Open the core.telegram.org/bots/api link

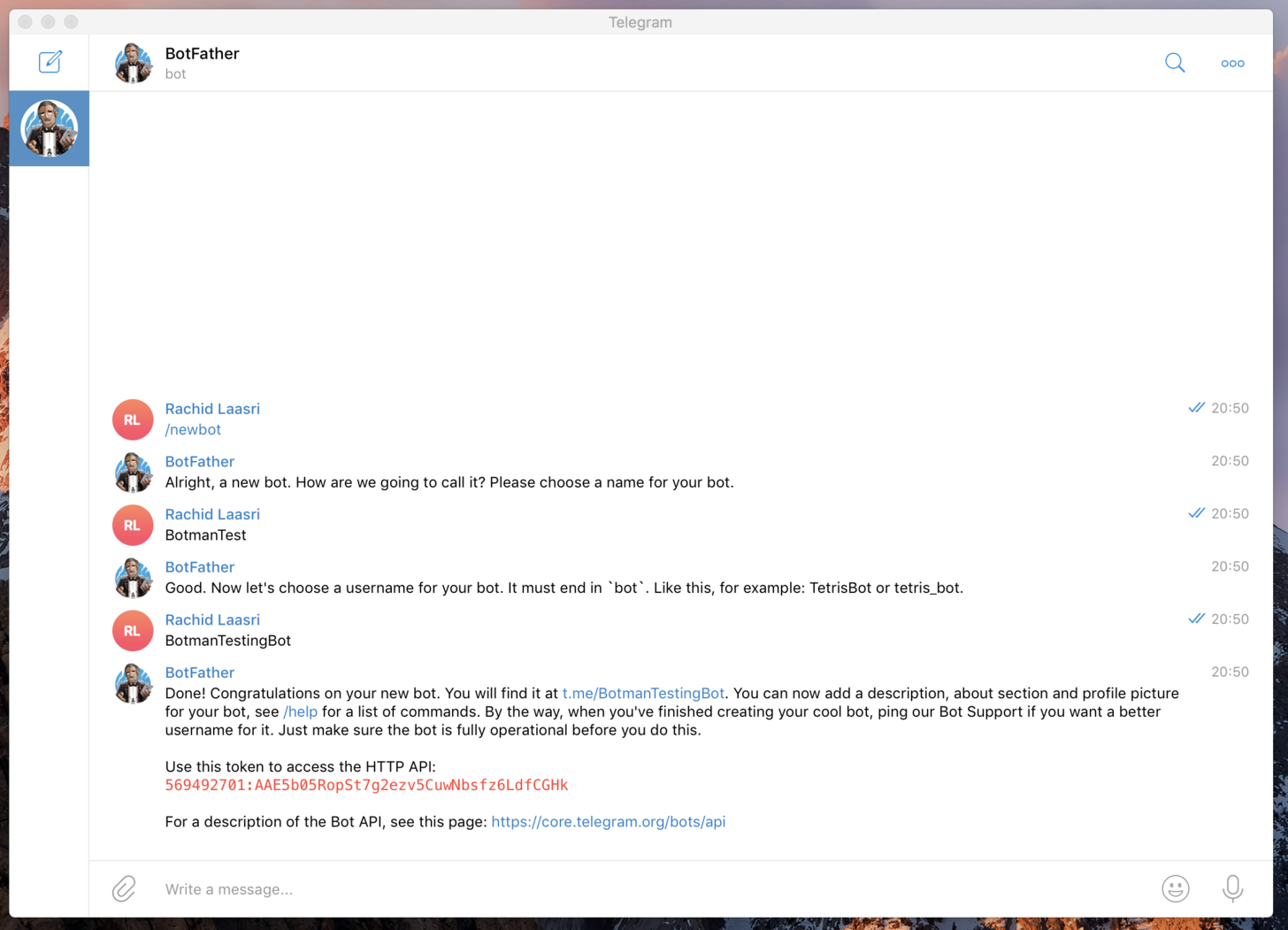609,821
